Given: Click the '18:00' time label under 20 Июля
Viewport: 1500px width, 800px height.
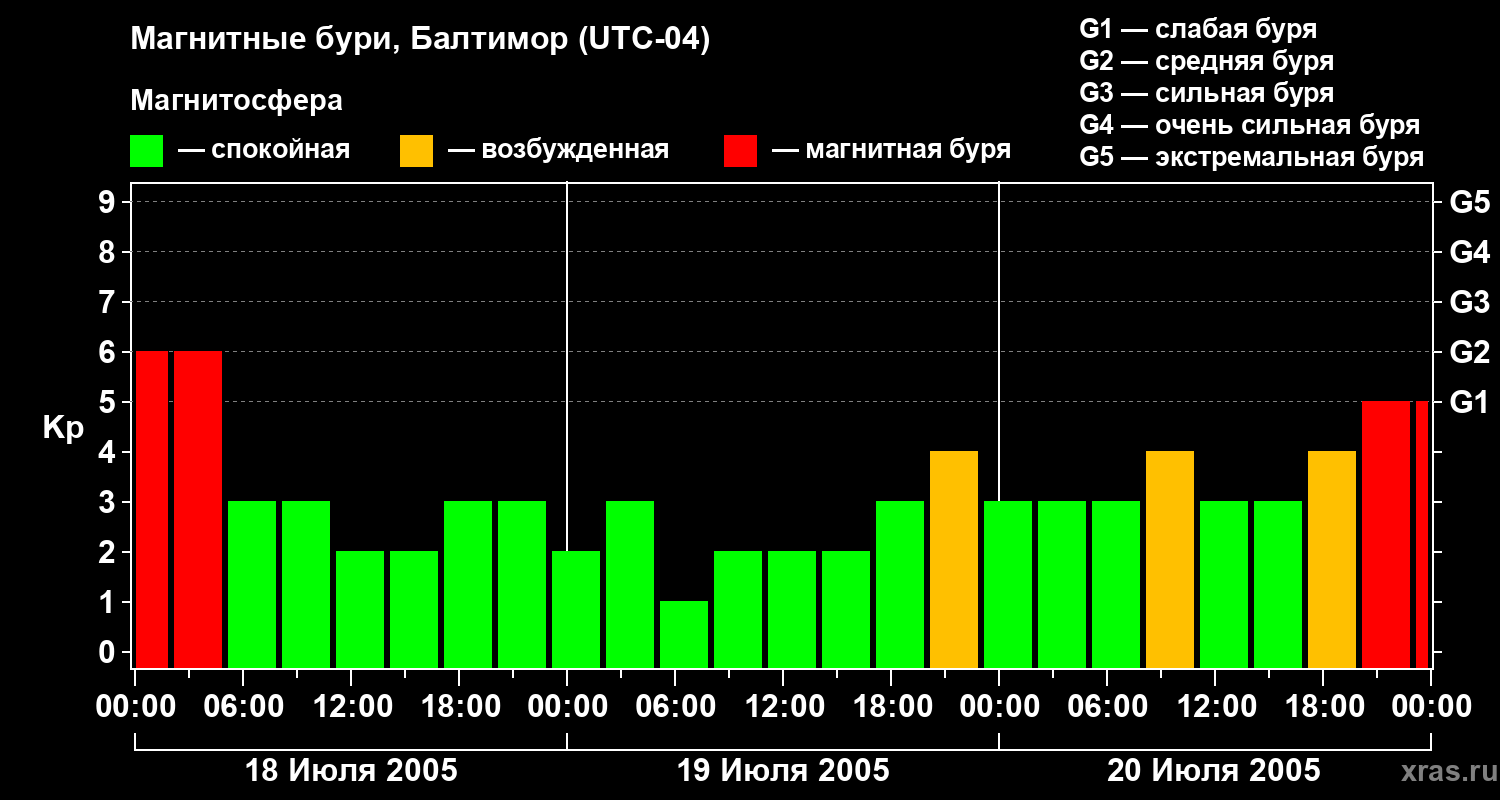Looking at the screenshot, I should click(x=1323, y=707).
